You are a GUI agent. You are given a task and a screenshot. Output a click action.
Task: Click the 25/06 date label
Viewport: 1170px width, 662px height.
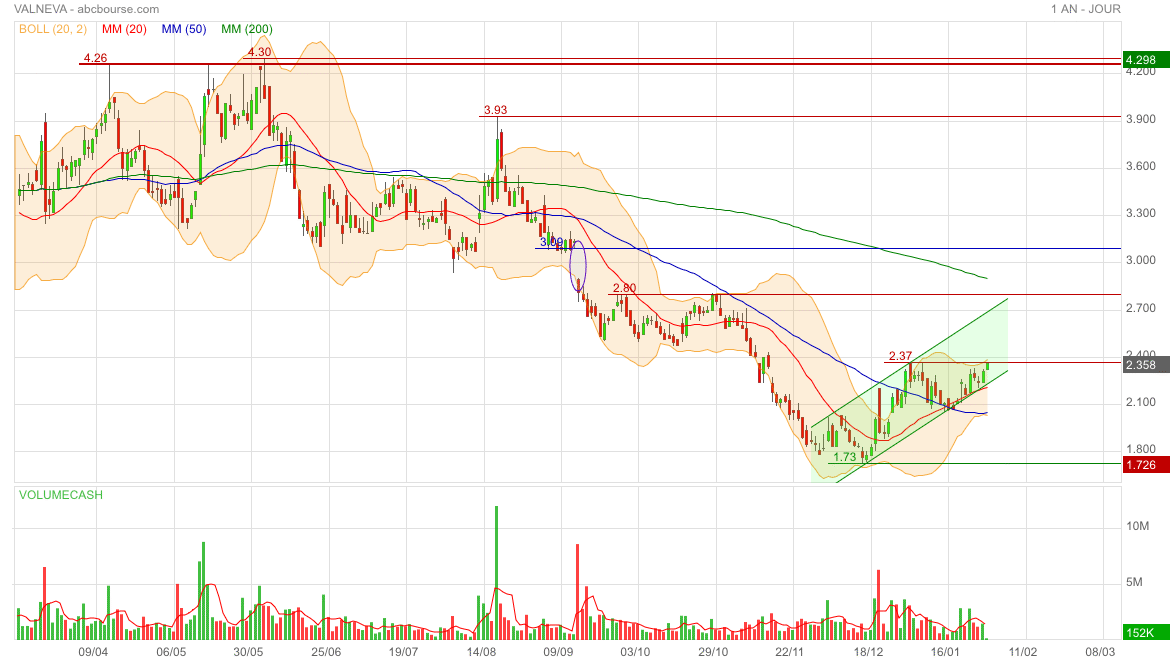tap(326, 652)
